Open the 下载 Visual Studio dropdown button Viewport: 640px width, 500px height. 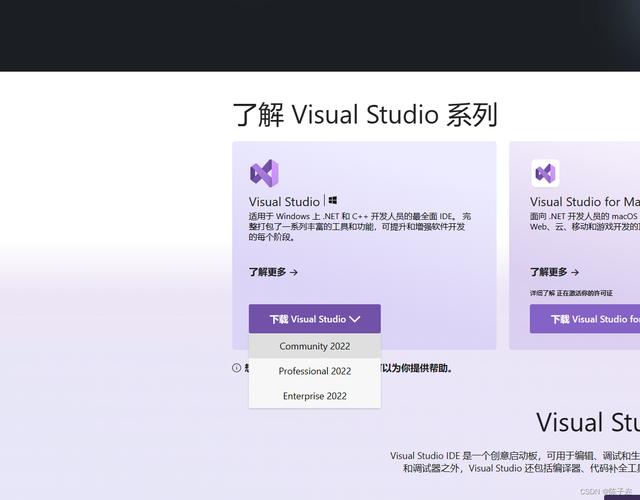(315, 319)
